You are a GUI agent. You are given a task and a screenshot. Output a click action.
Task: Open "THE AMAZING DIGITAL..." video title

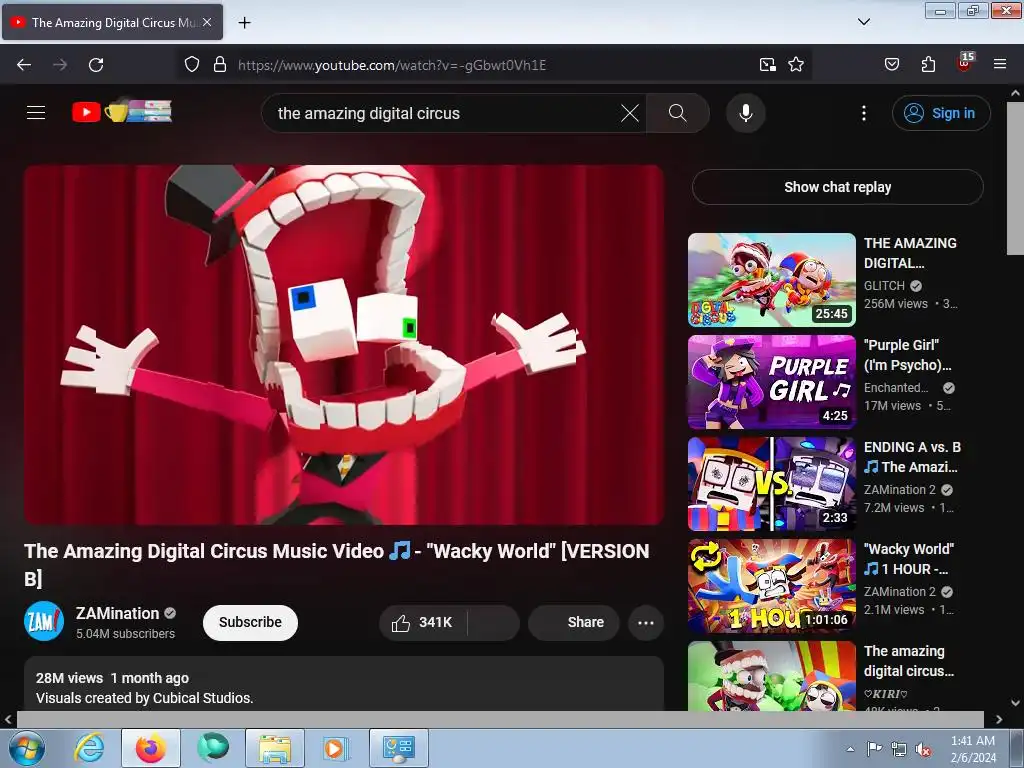(910, 253)
